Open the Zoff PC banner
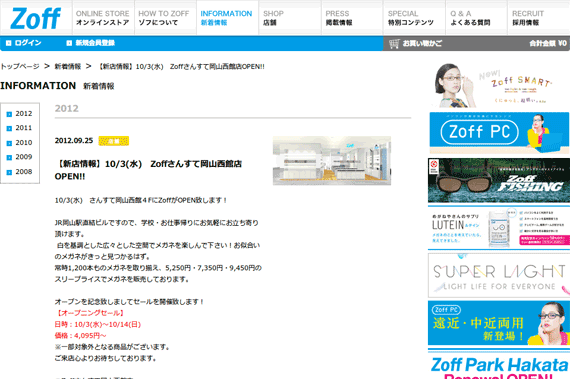This screenshot has width=570, height=379. coord(499,133)
